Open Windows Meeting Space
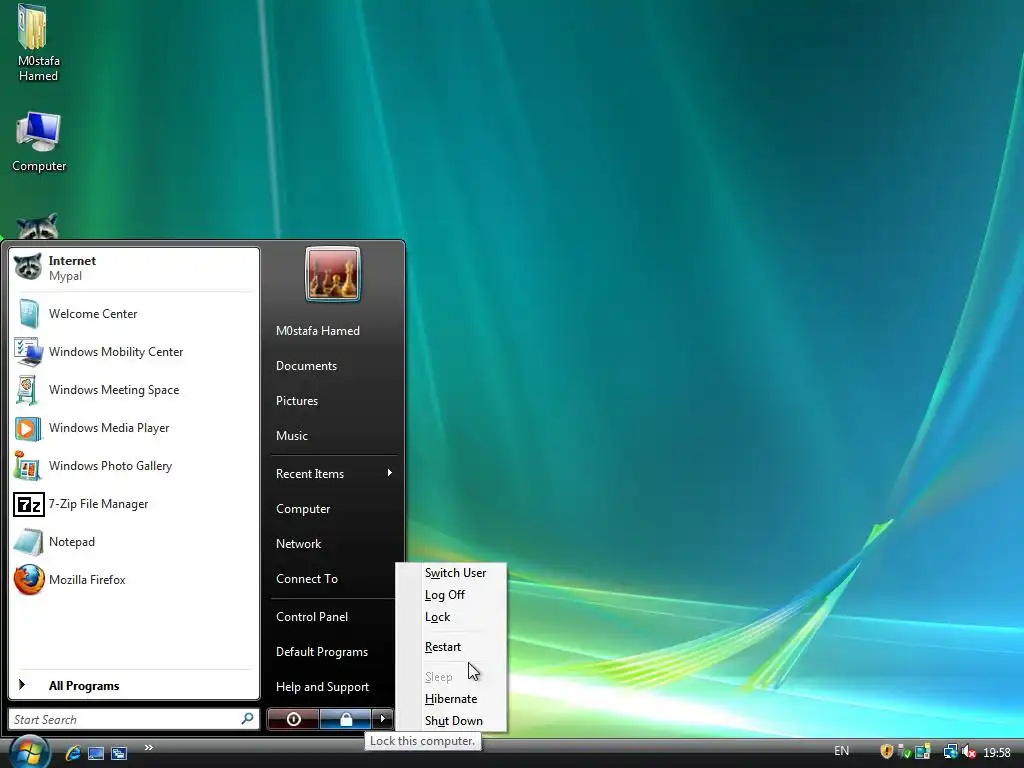 coord(134,389)
